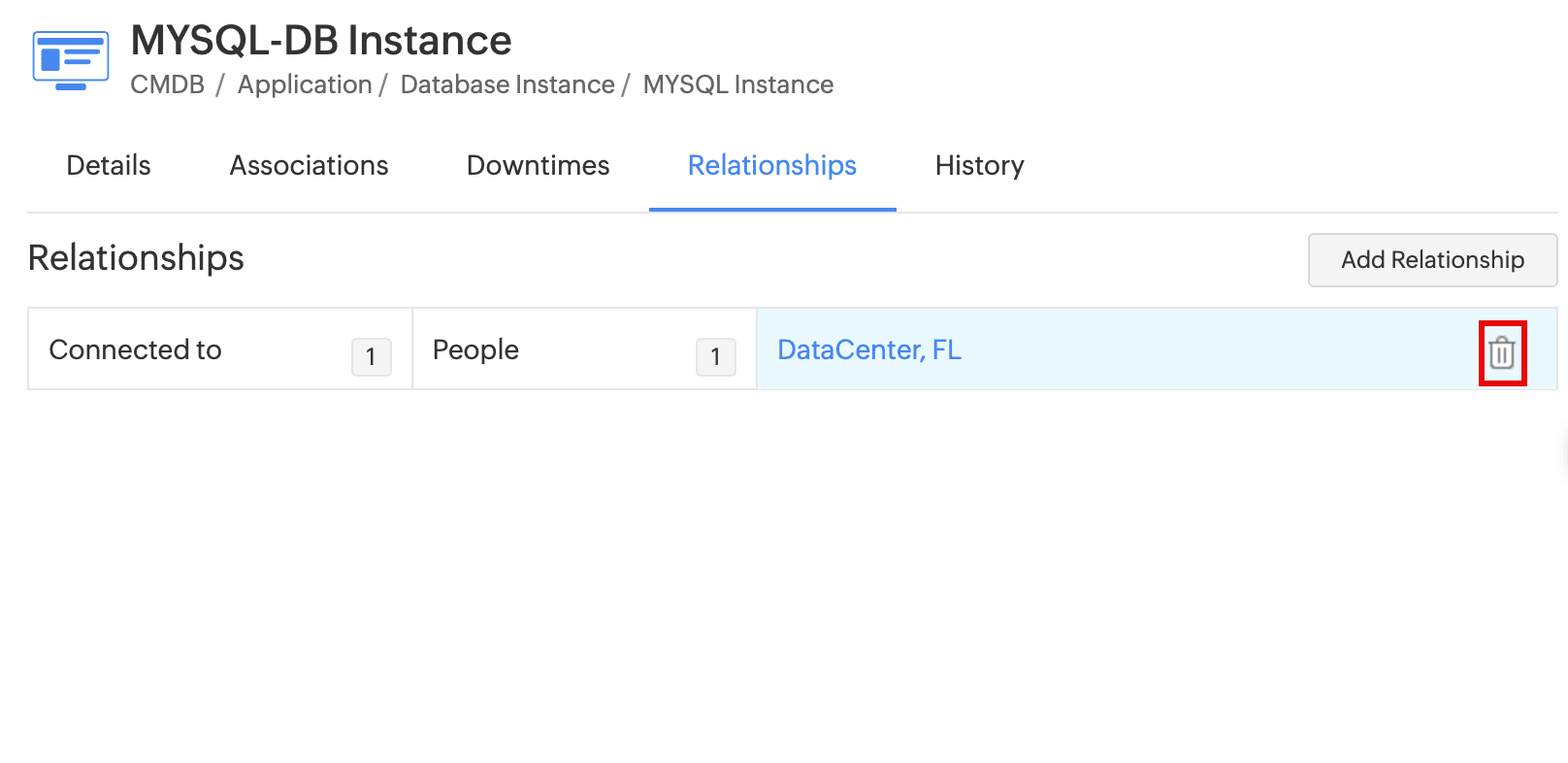Select the Connected to relationship type
The image size is (1568, 763).
coord(136,349)
